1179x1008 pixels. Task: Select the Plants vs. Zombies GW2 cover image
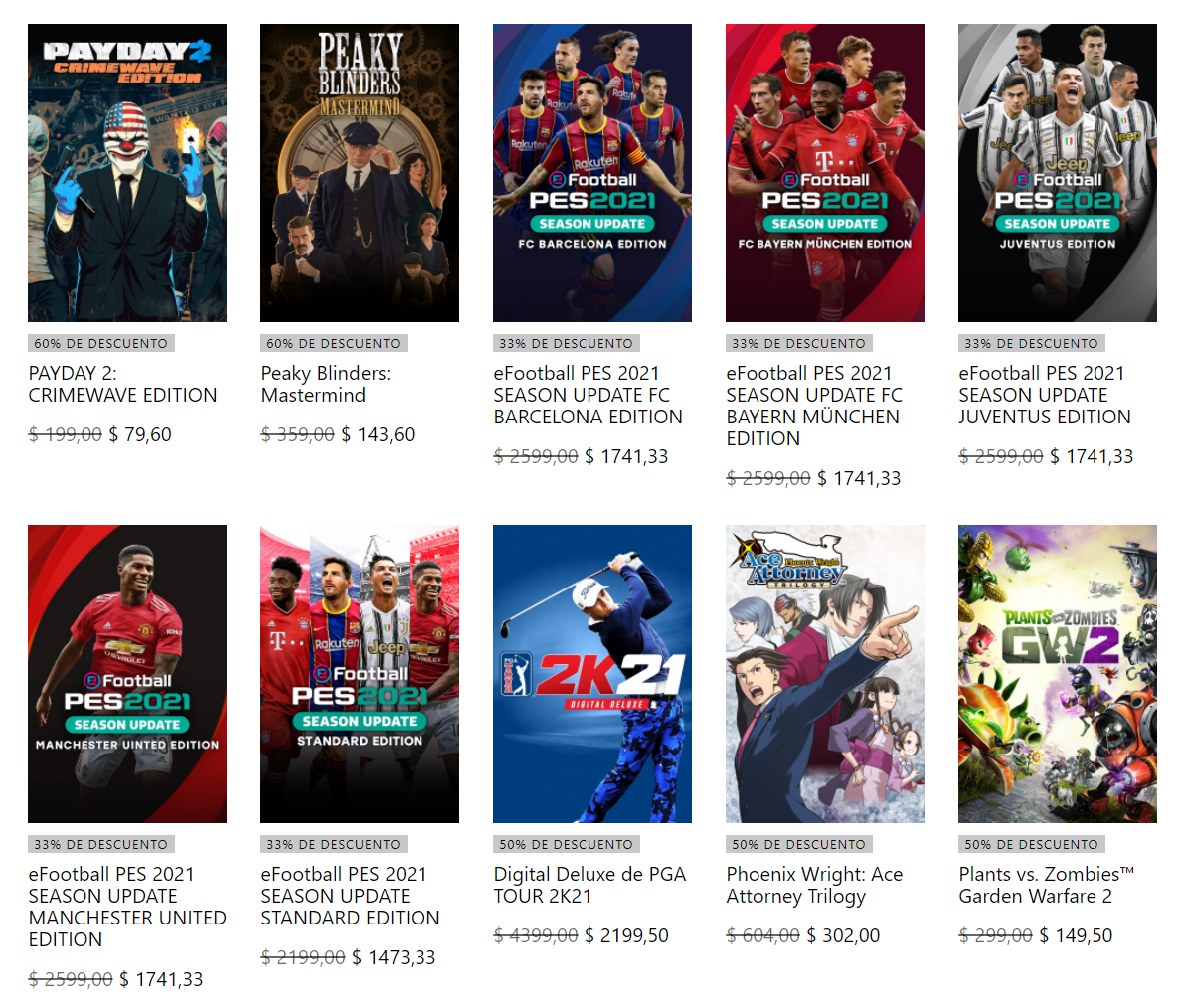click(1057, 674)
